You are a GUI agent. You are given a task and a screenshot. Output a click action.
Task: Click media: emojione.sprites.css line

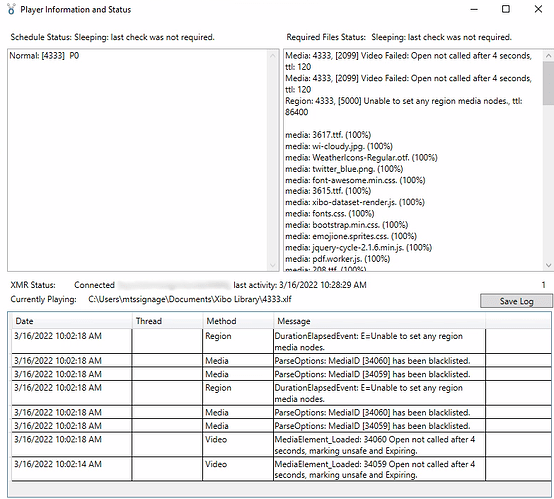click(351, 236)
